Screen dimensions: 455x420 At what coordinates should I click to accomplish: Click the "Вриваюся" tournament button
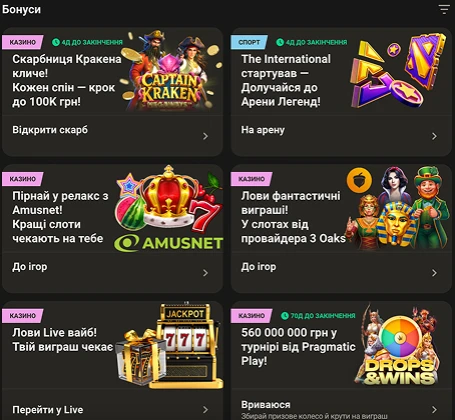(x=266, y=405)
